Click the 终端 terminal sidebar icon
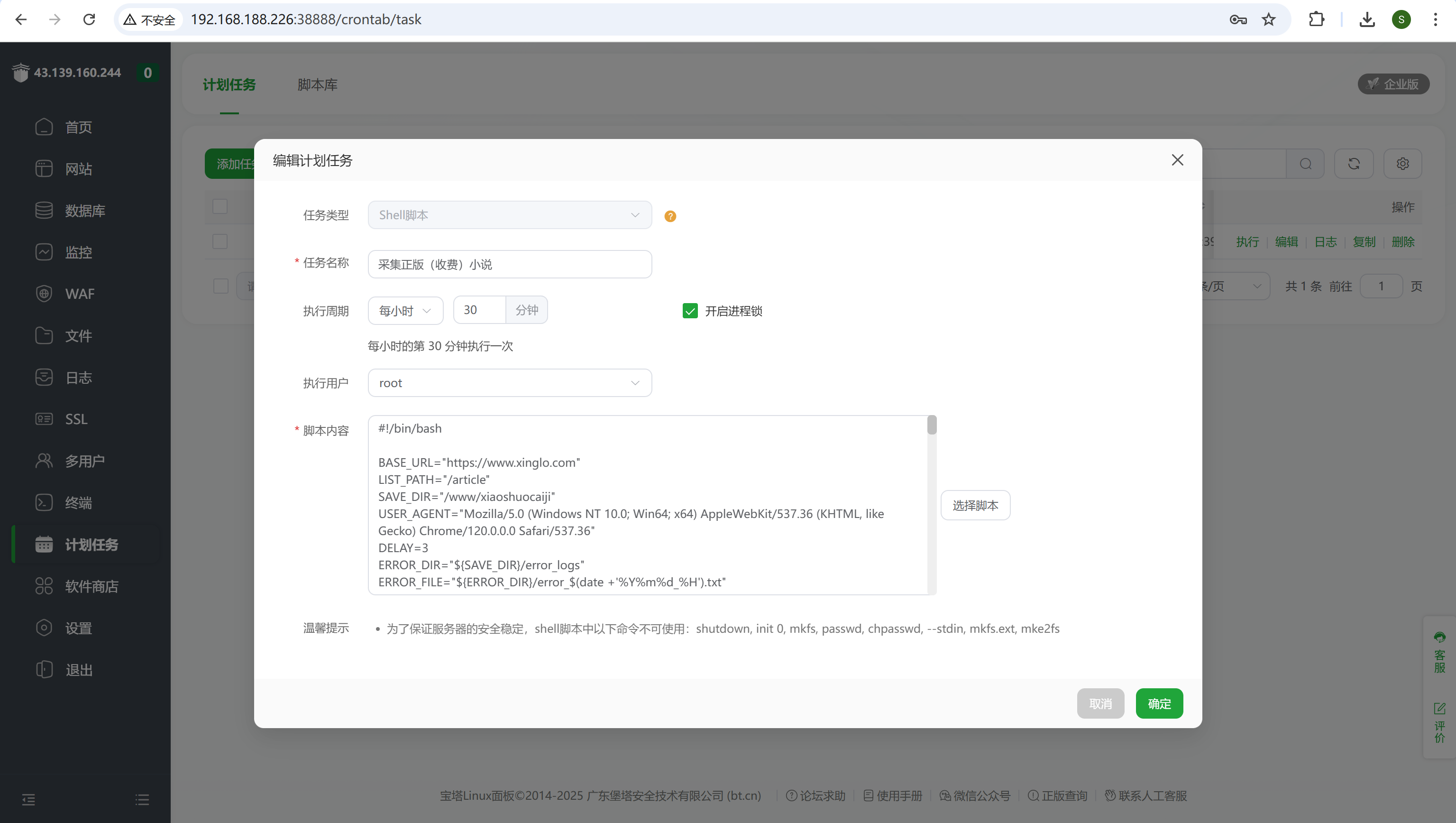The image size is (1456, 823). pos(44,502)
